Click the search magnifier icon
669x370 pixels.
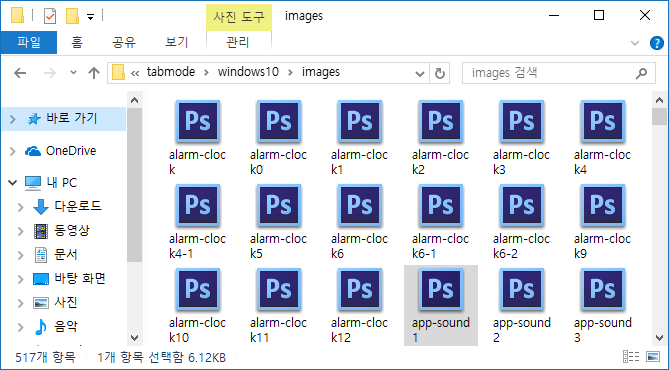(x=641, y=73)
